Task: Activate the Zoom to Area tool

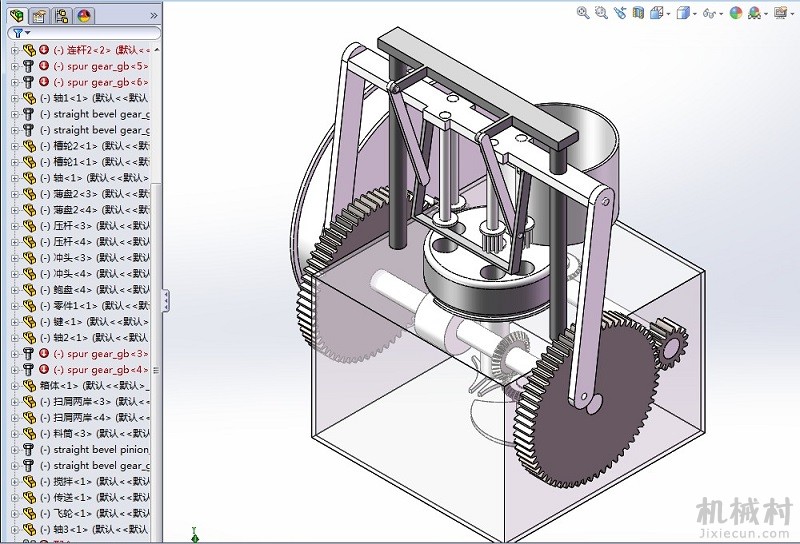Action: pos(602,13)
